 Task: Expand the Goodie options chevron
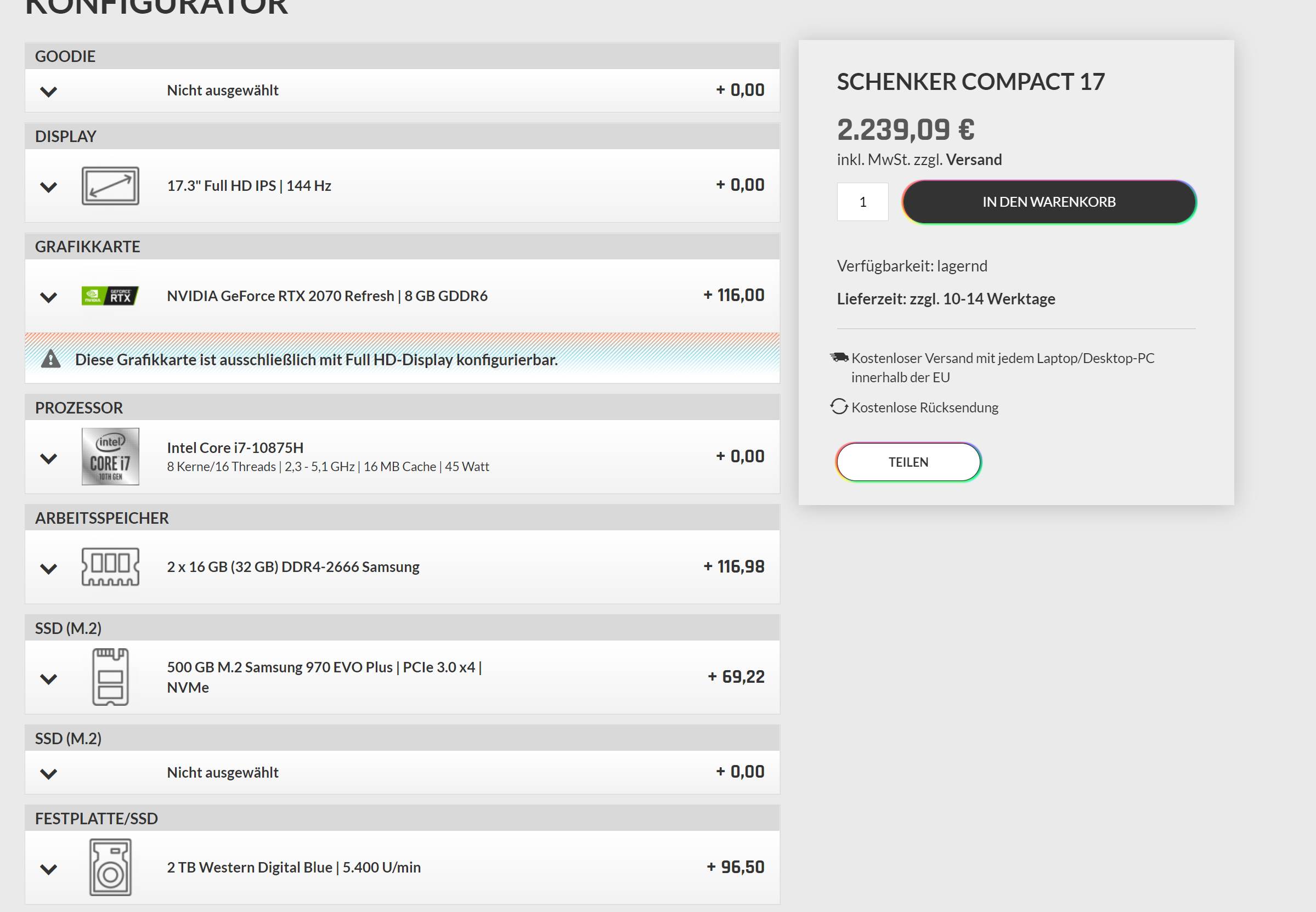click(x=49, y=92)
